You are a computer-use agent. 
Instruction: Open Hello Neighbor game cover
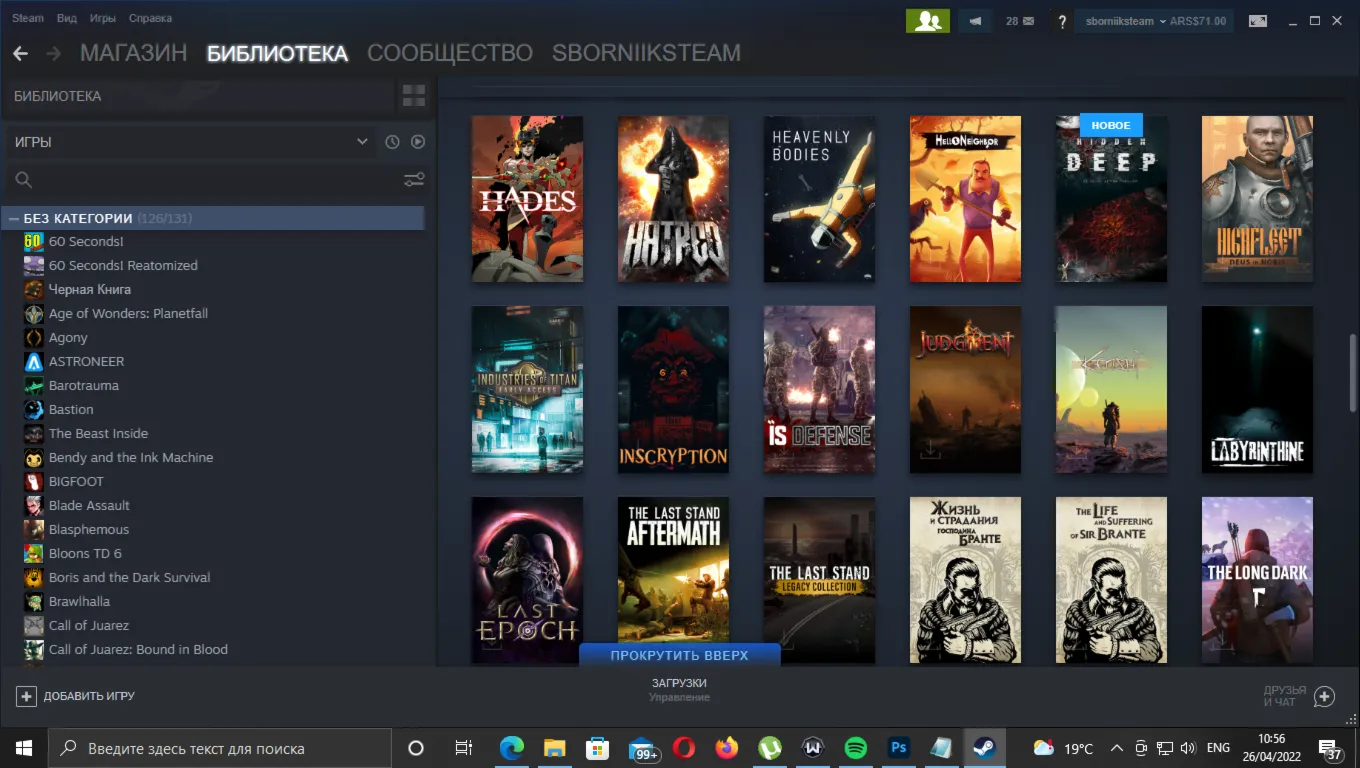[x=965, y=199]
